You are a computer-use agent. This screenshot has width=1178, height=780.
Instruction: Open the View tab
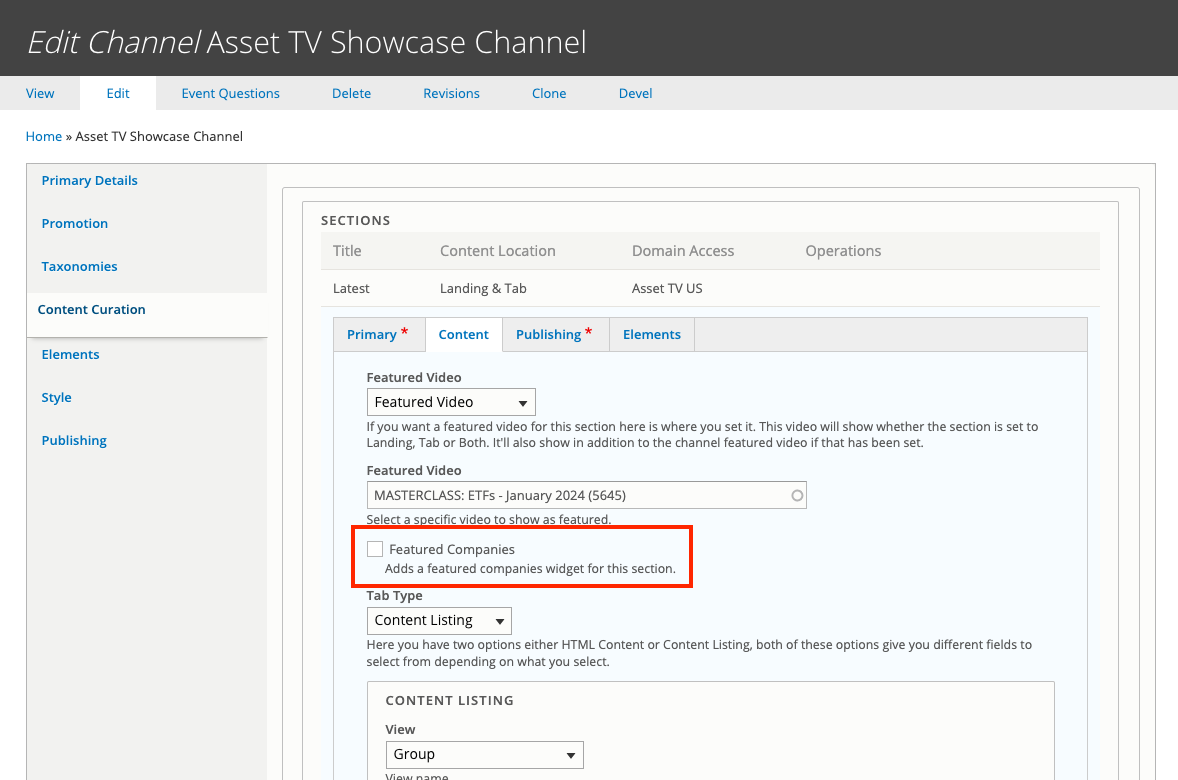click(40, 93)
